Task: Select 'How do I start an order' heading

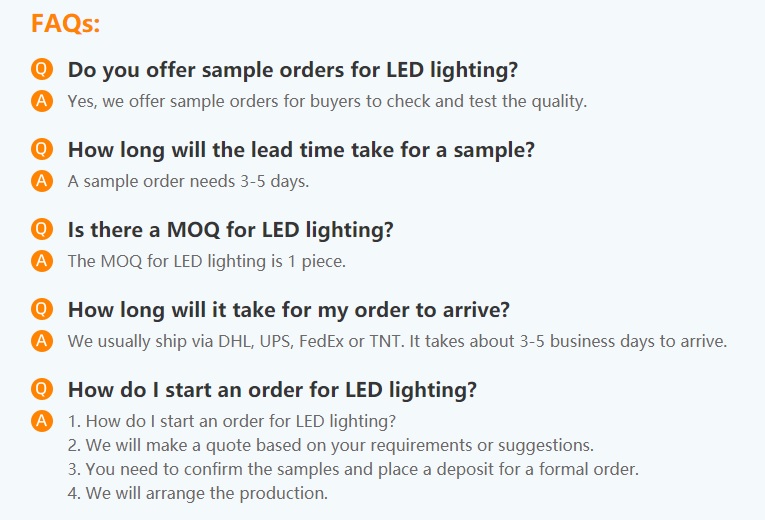Action: point(272,390)
